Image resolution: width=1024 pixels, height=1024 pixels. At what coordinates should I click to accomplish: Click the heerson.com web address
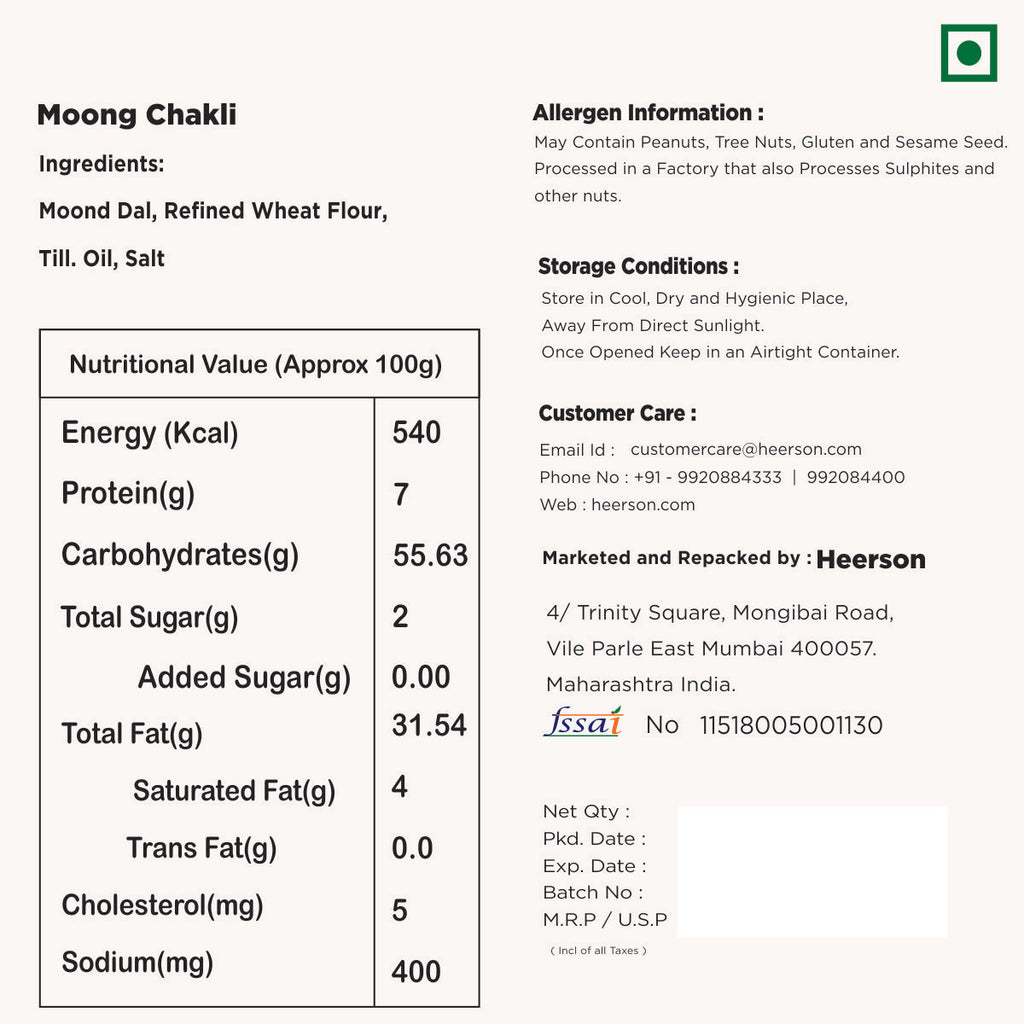(643, 505)
